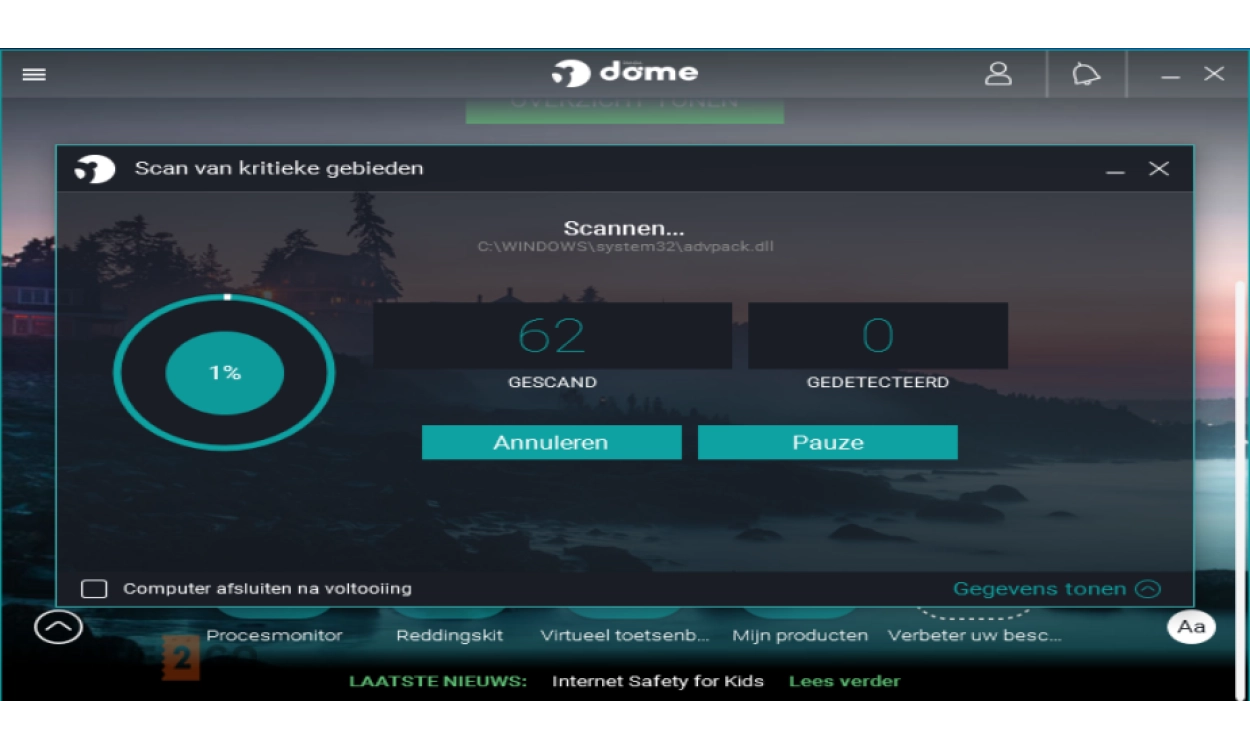Image resolution: width=1250 pixels, height=750 pixels.
Task: Open Reddingskit
Action: [x=449, y=635]
